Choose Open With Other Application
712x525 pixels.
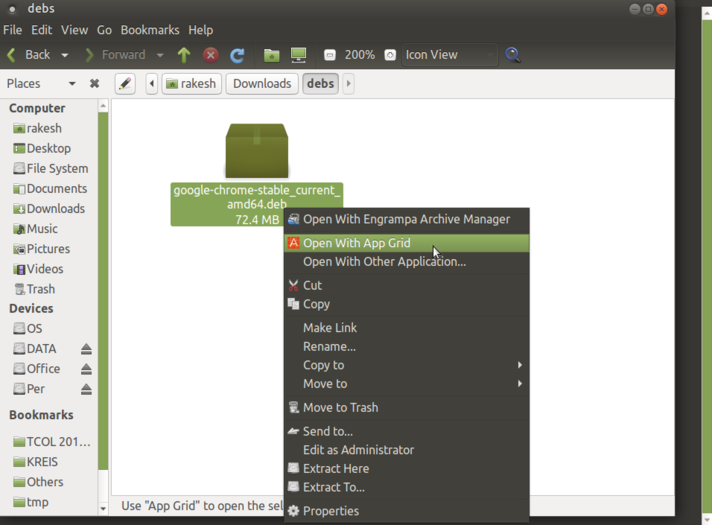[x=406, y=262]
